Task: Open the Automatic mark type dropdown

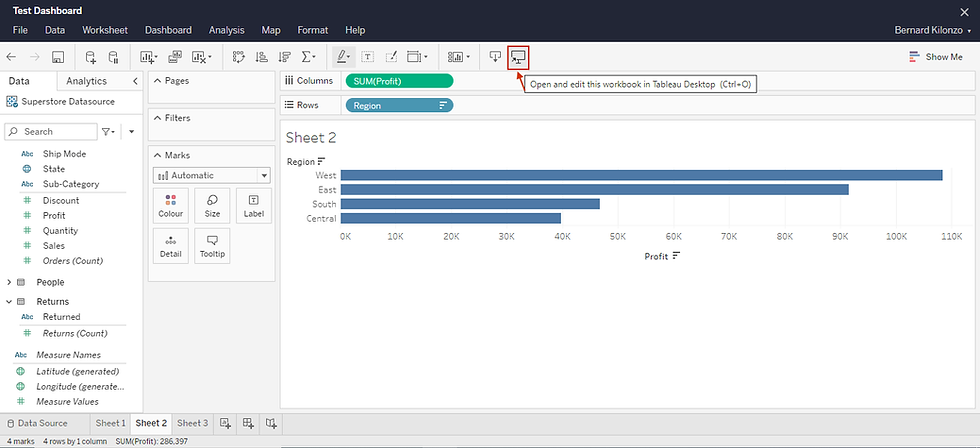Action: point(212,176)
